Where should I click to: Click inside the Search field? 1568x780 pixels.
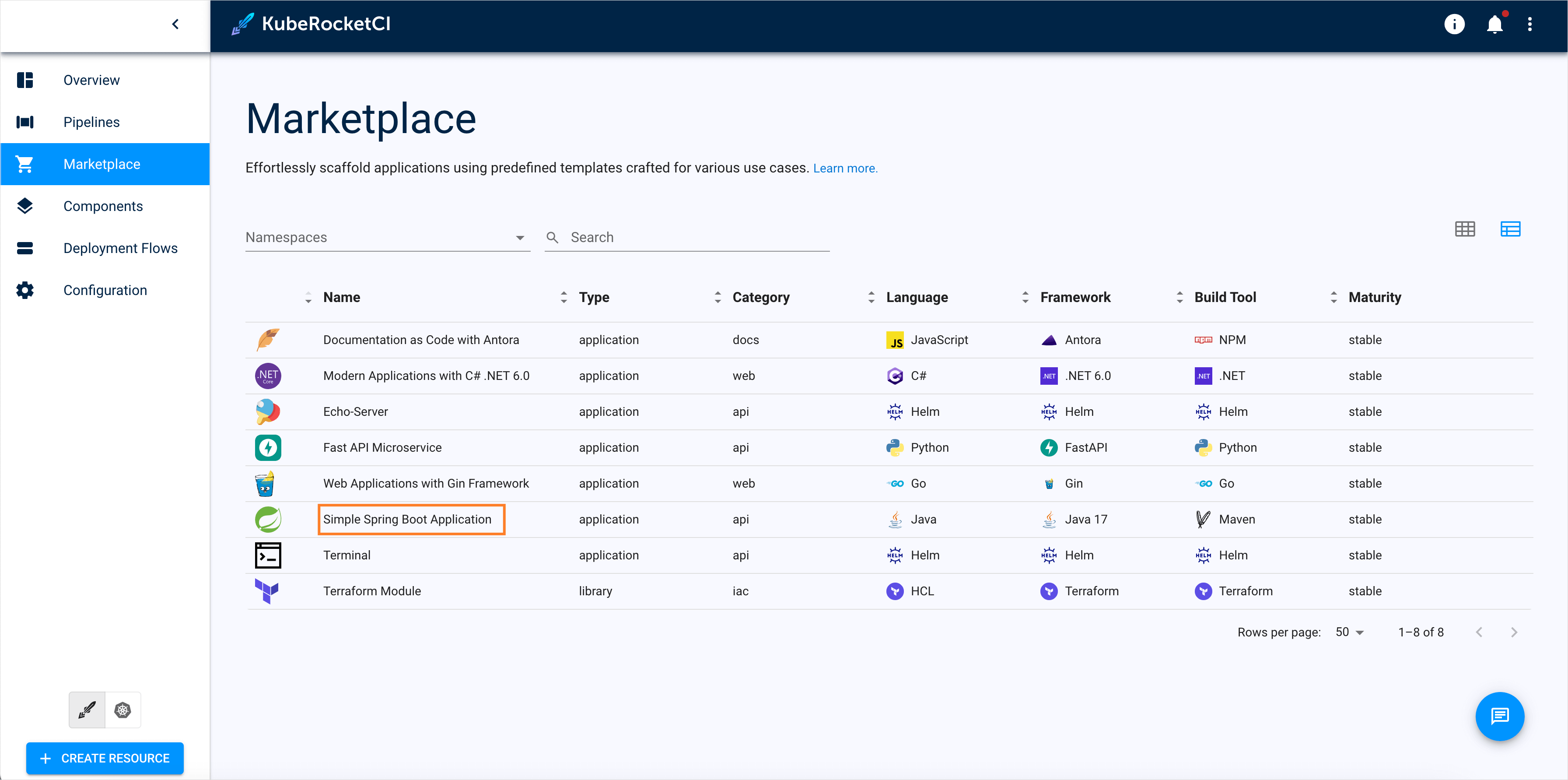pyautogui.click(x=669, y=237)
